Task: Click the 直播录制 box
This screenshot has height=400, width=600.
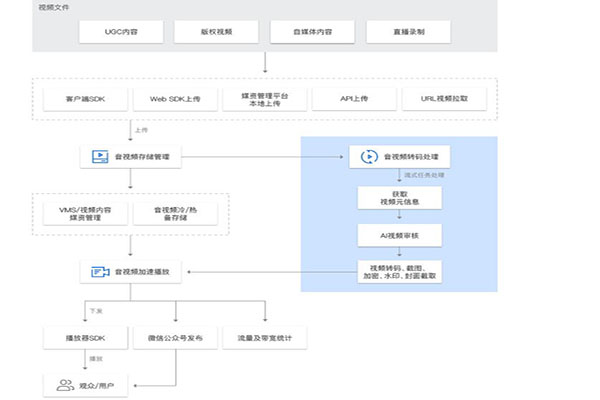Action: [x=408, y=32]
